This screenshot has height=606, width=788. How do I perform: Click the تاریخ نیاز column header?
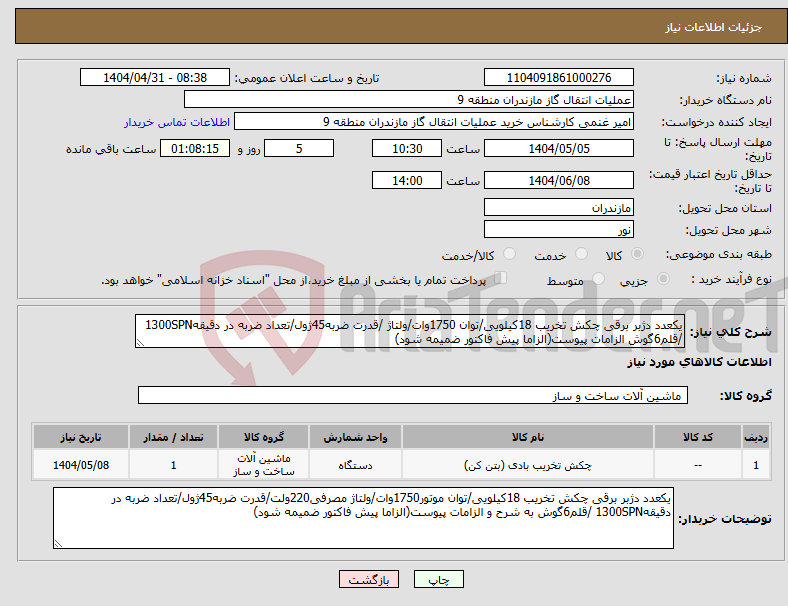coord(81,437)
